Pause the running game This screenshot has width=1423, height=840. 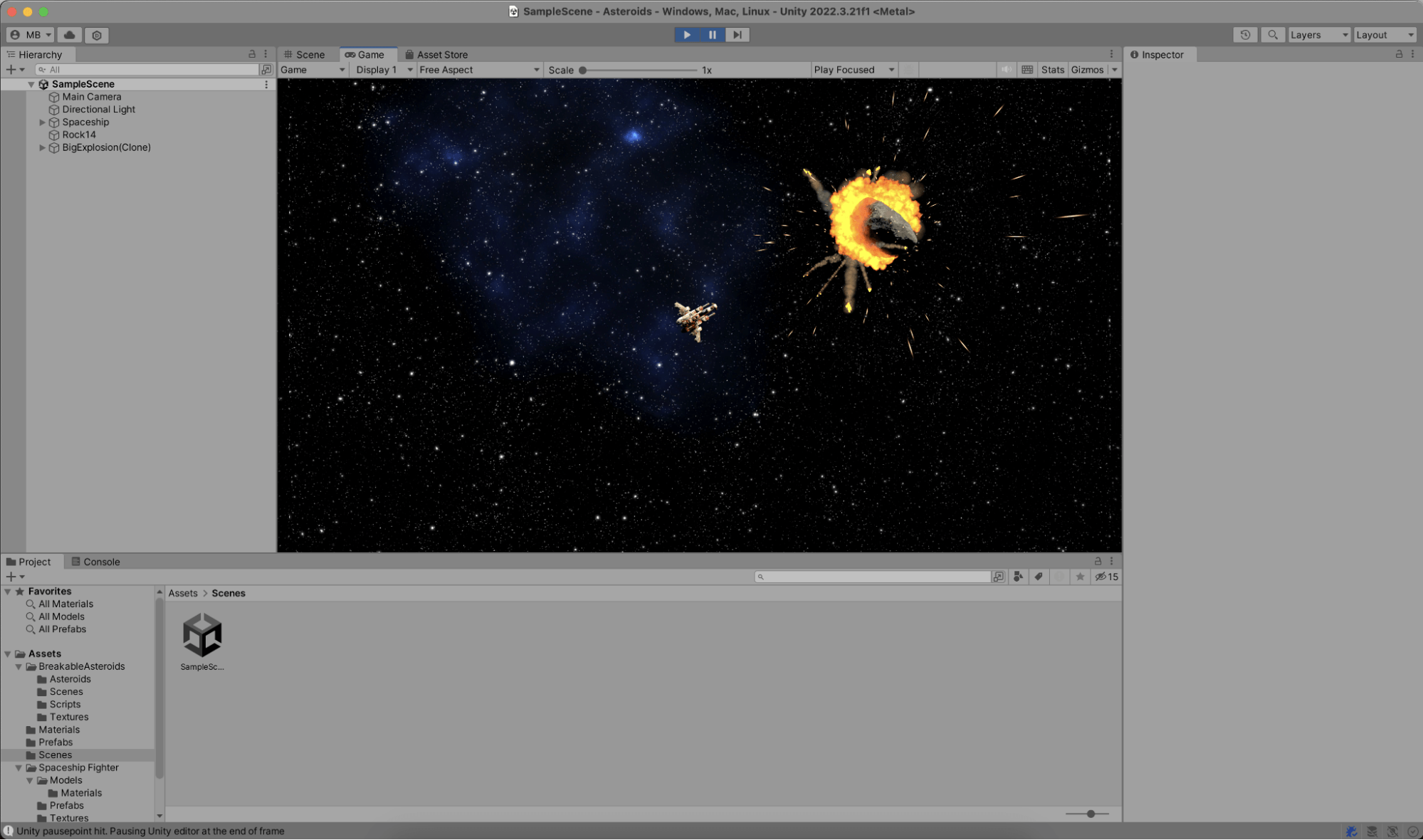pyautogui.click(x=712, y=34)
